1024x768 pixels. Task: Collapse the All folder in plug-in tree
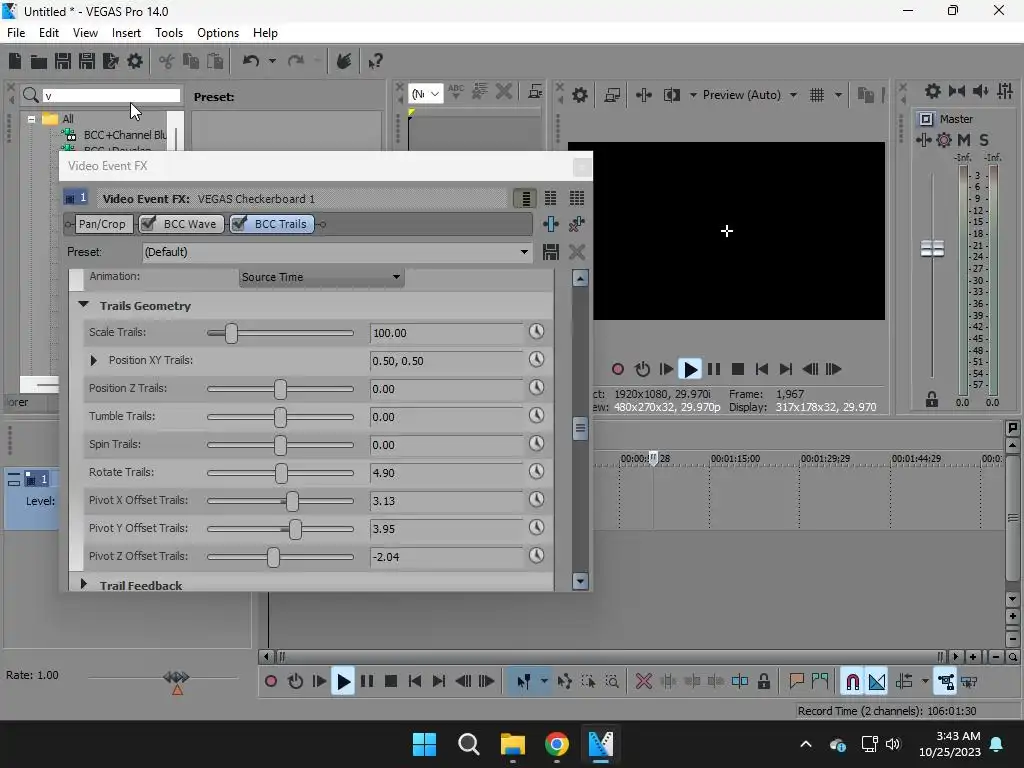31,120
